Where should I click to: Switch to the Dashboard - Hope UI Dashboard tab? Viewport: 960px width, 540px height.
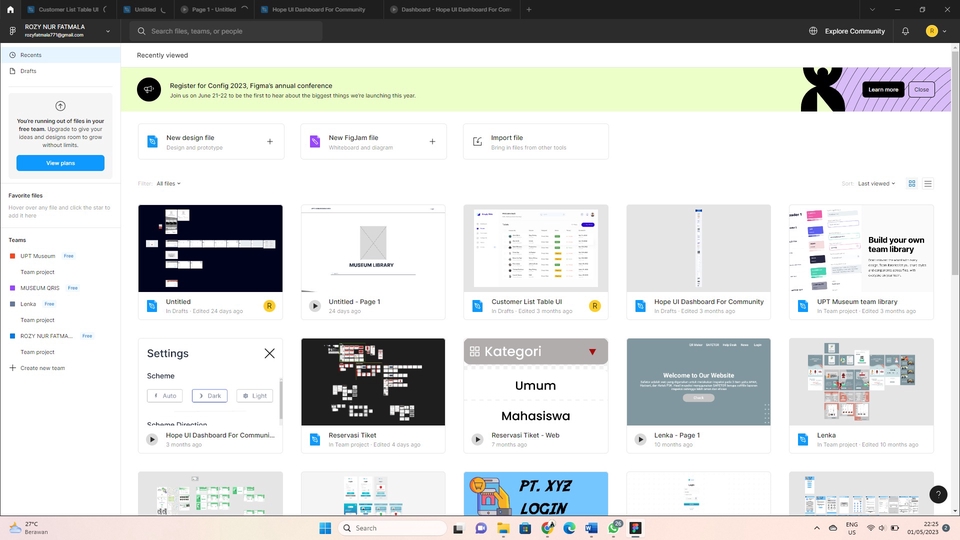tap(451, 9)
